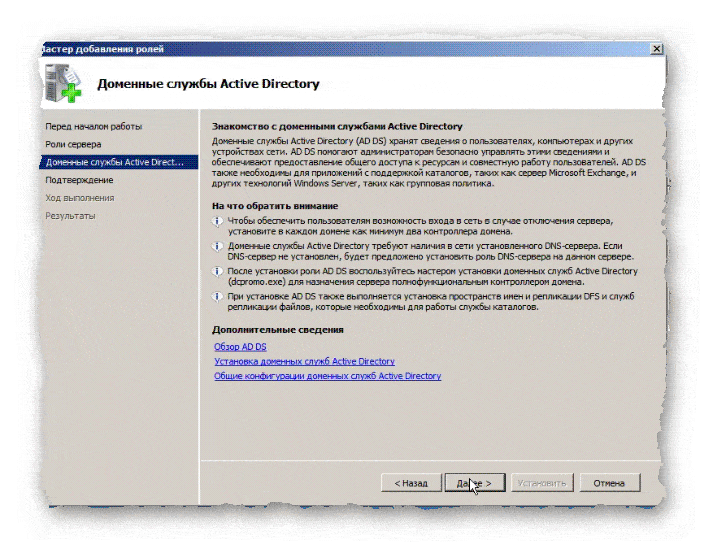Open the Обзор AD DS link
The image size is (704, 544).
point(240,347)
